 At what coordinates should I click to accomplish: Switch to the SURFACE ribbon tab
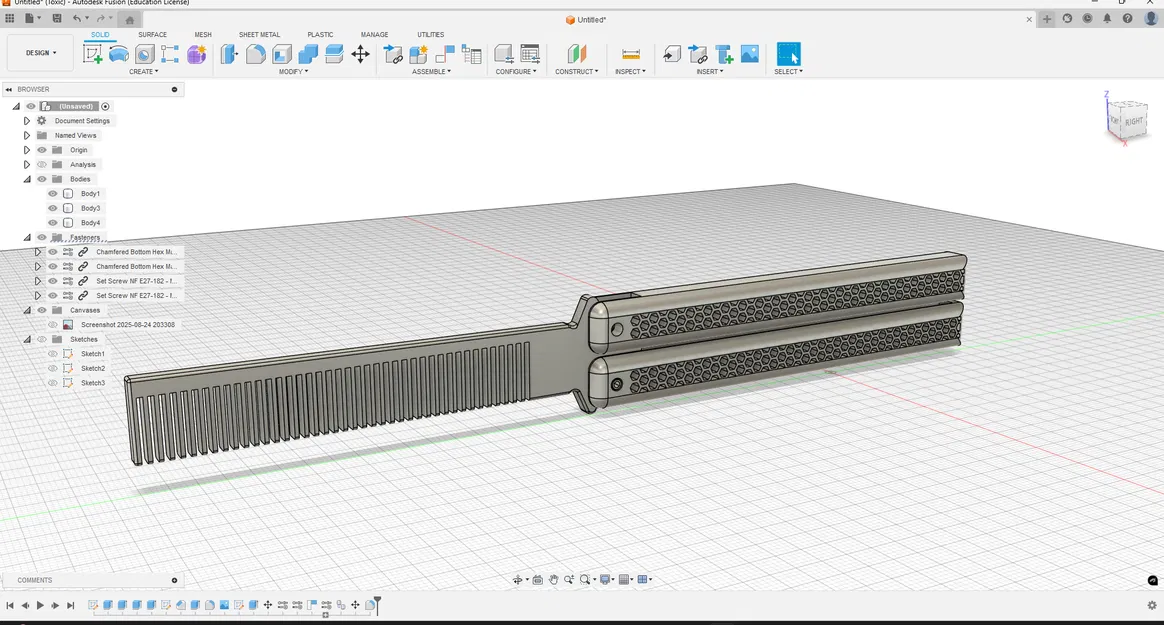[153, 34]
